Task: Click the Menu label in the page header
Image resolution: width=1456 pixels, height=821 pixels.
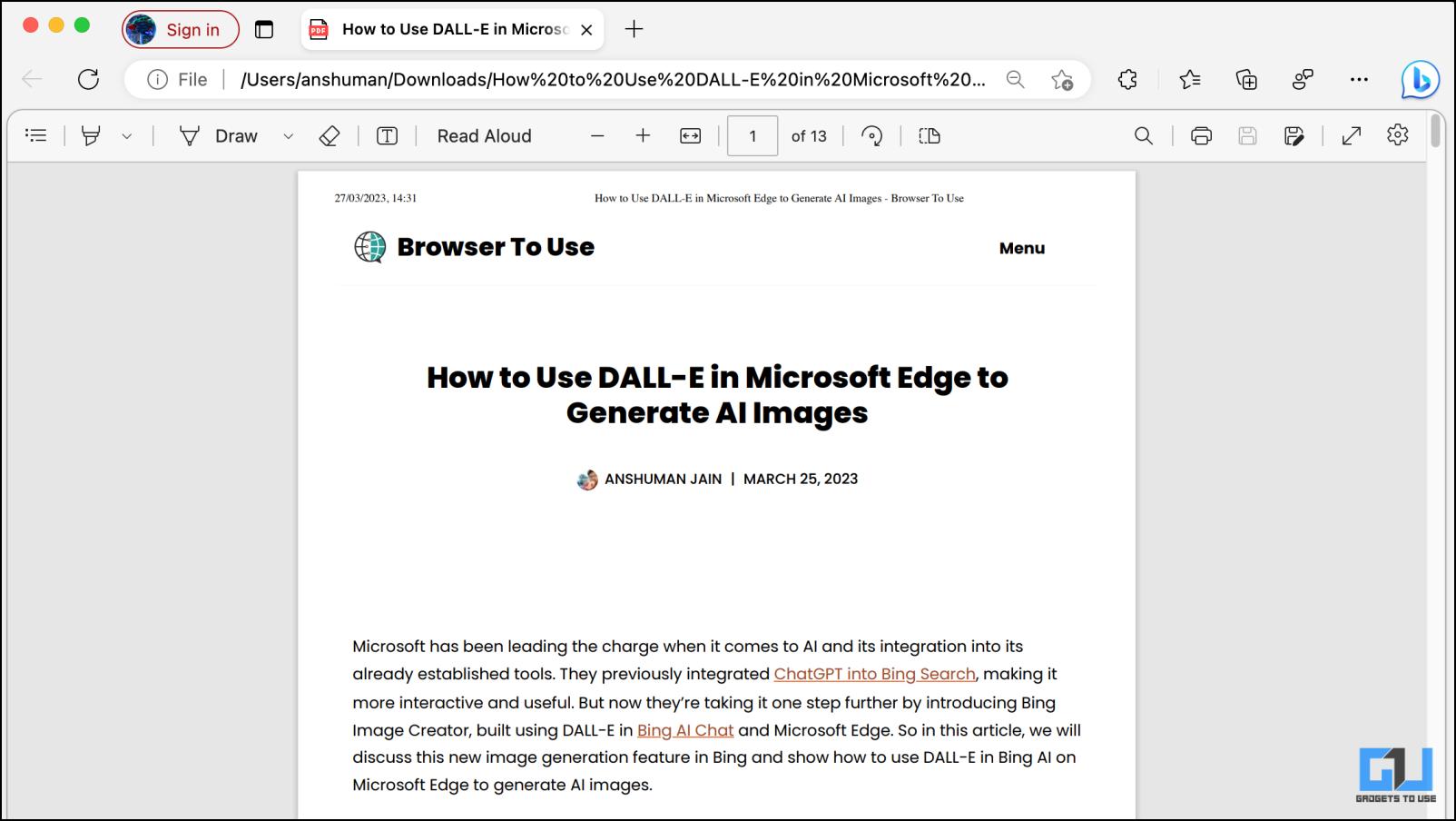Action: tap(1022, 248)
